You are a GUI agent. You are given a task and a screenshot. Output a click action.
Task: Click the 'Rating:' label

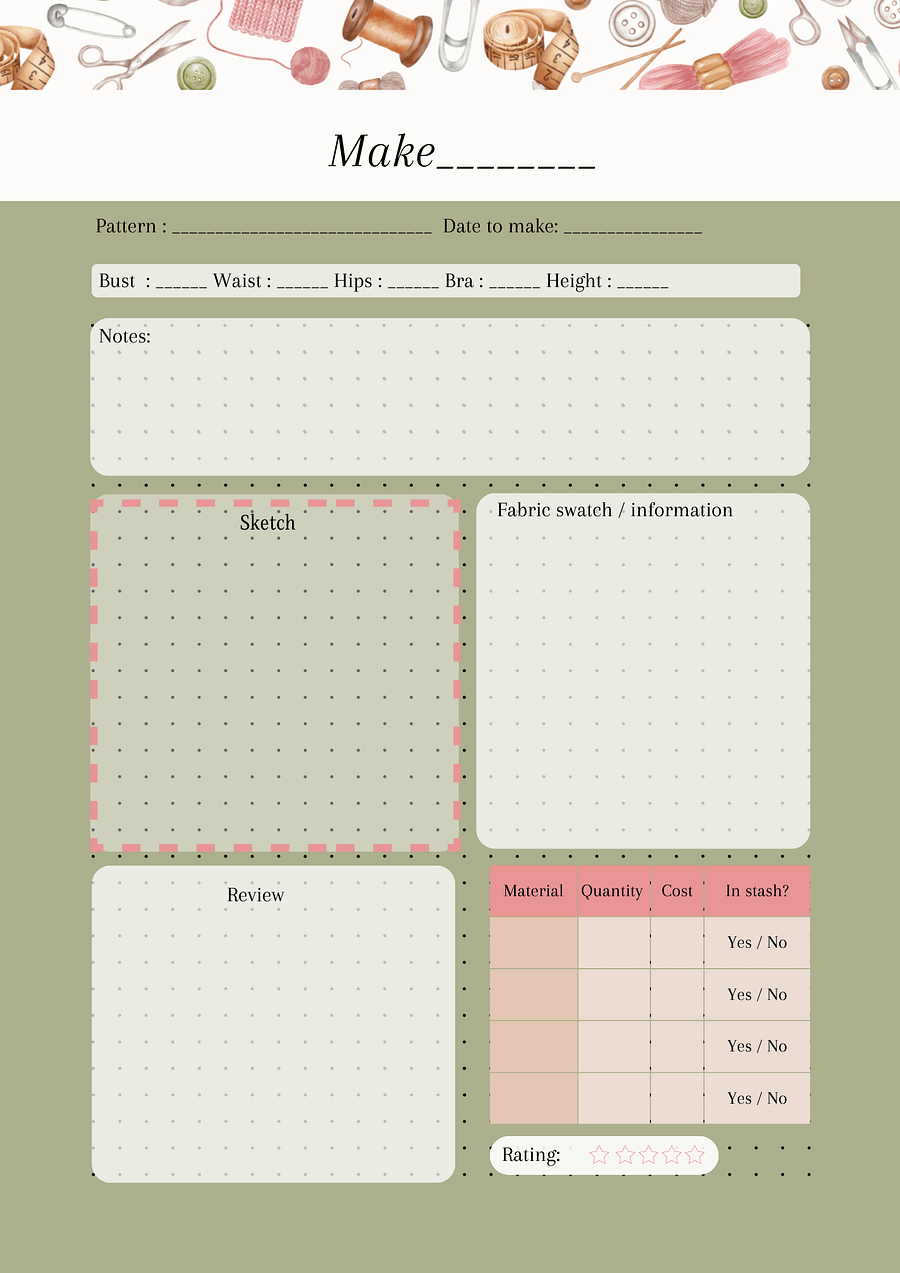click(531, 1155)
